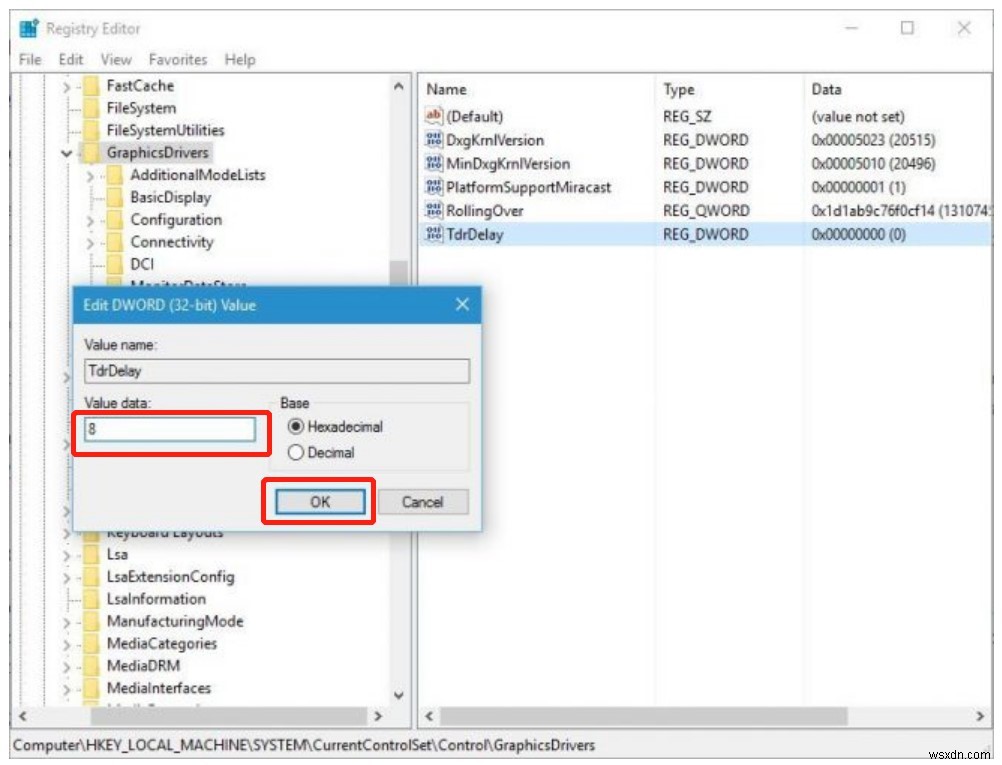Image resolution: width=1002 pixels, height=765 pixels.
Task: Click the Lsa folder icon
Action: coord(92,554)
